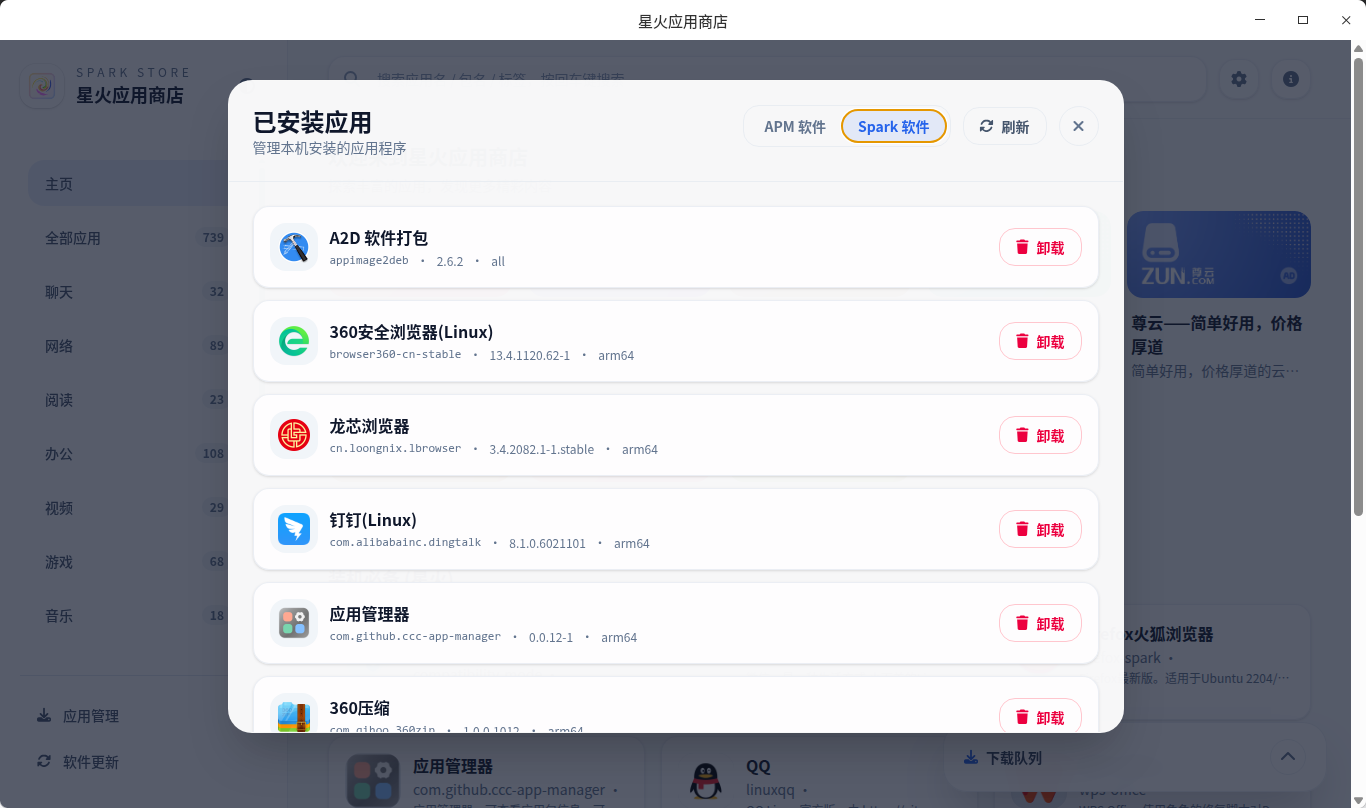Image resolution: width=1366 pixels, height=808 pixels.
Task: Switch to APM 软件 view
Action: 795,126
